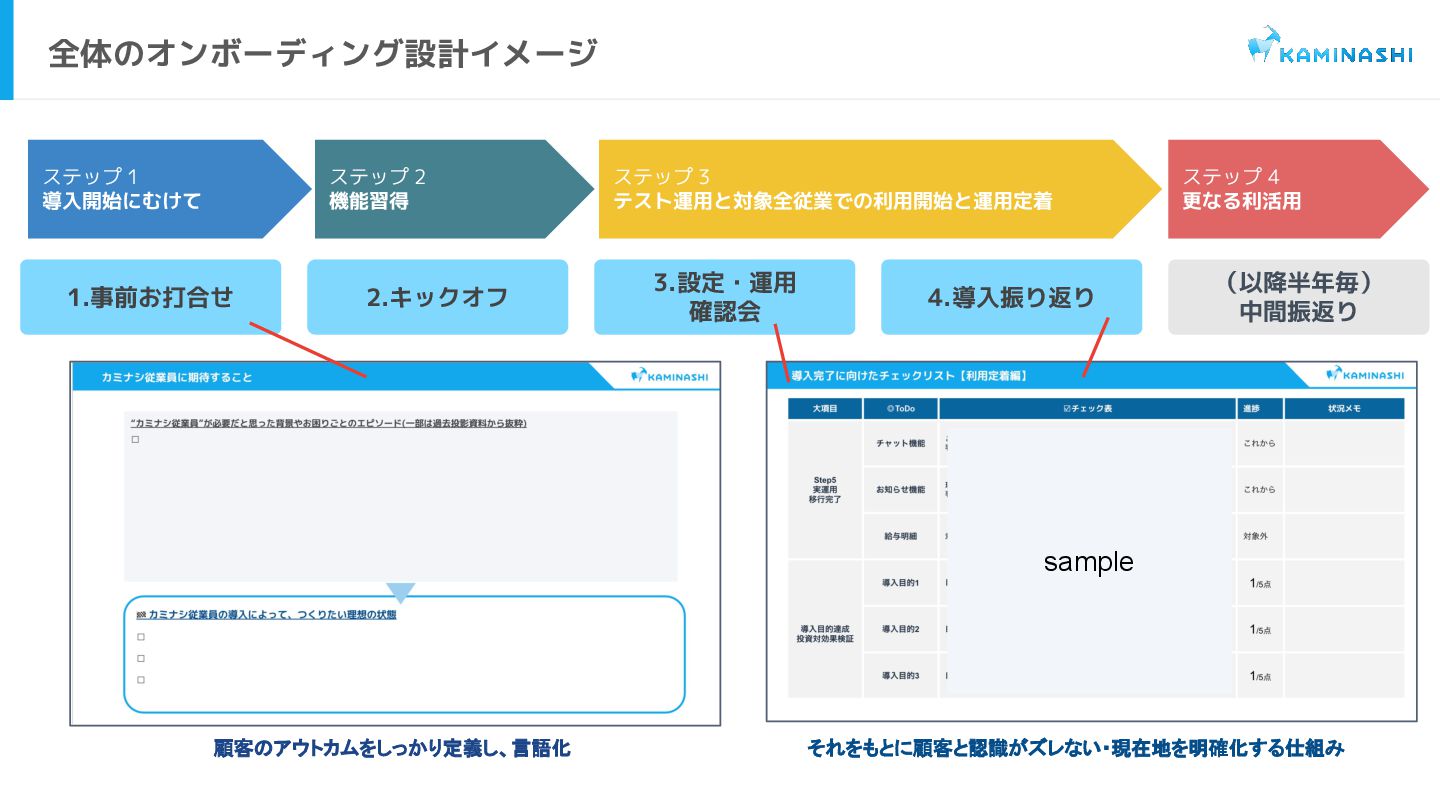Click the 1/5点 score in 導入目的2 row

(x=1260, y=629)
